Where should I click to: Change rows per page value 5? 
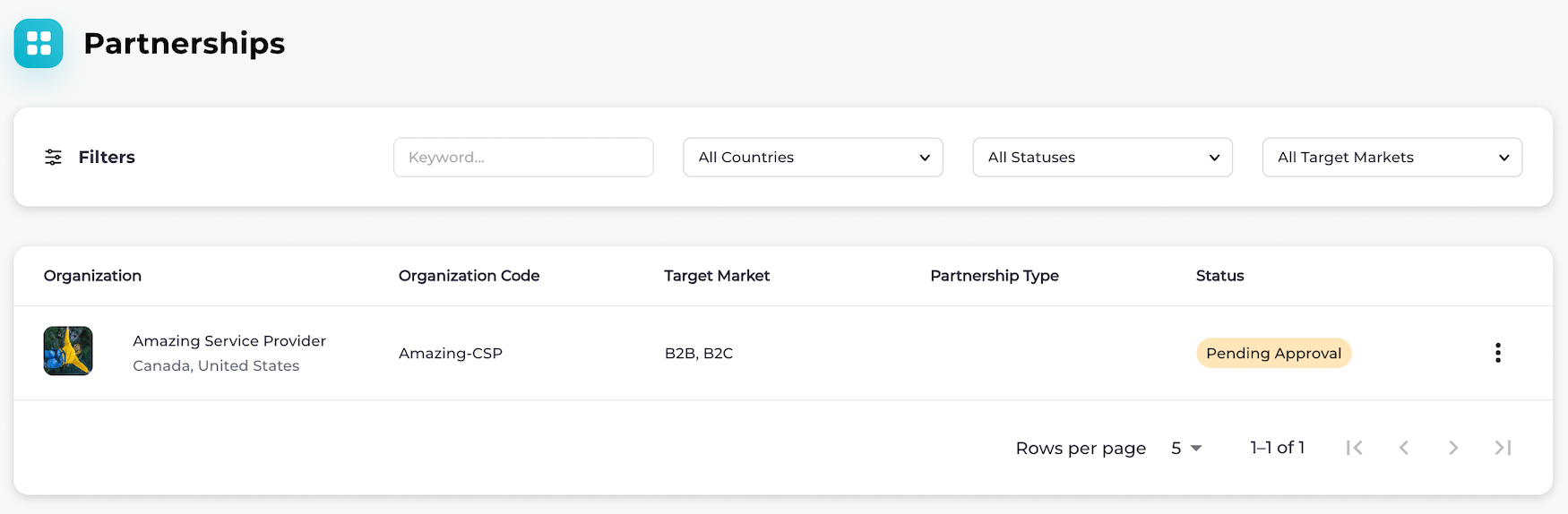tap(1185, 448)
